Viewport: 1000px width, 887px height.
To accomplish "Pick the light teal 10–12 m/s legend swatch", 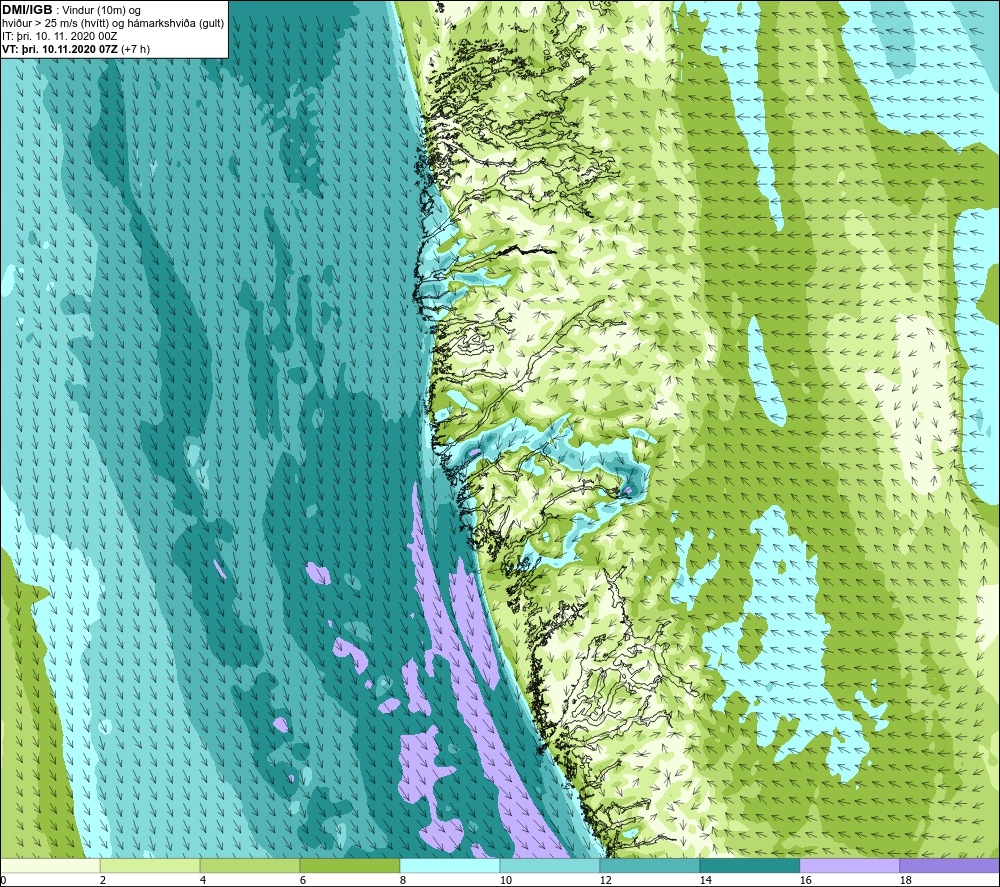I will tap(550, 866).
